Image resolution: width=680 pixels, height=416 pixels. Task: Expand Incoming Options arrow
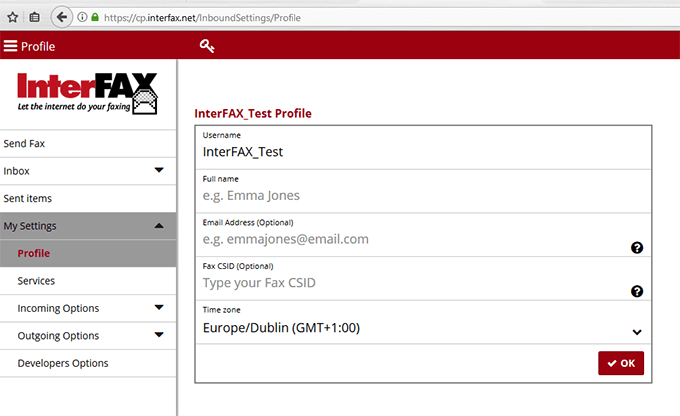pyautogui.click(x=159, y=308)
